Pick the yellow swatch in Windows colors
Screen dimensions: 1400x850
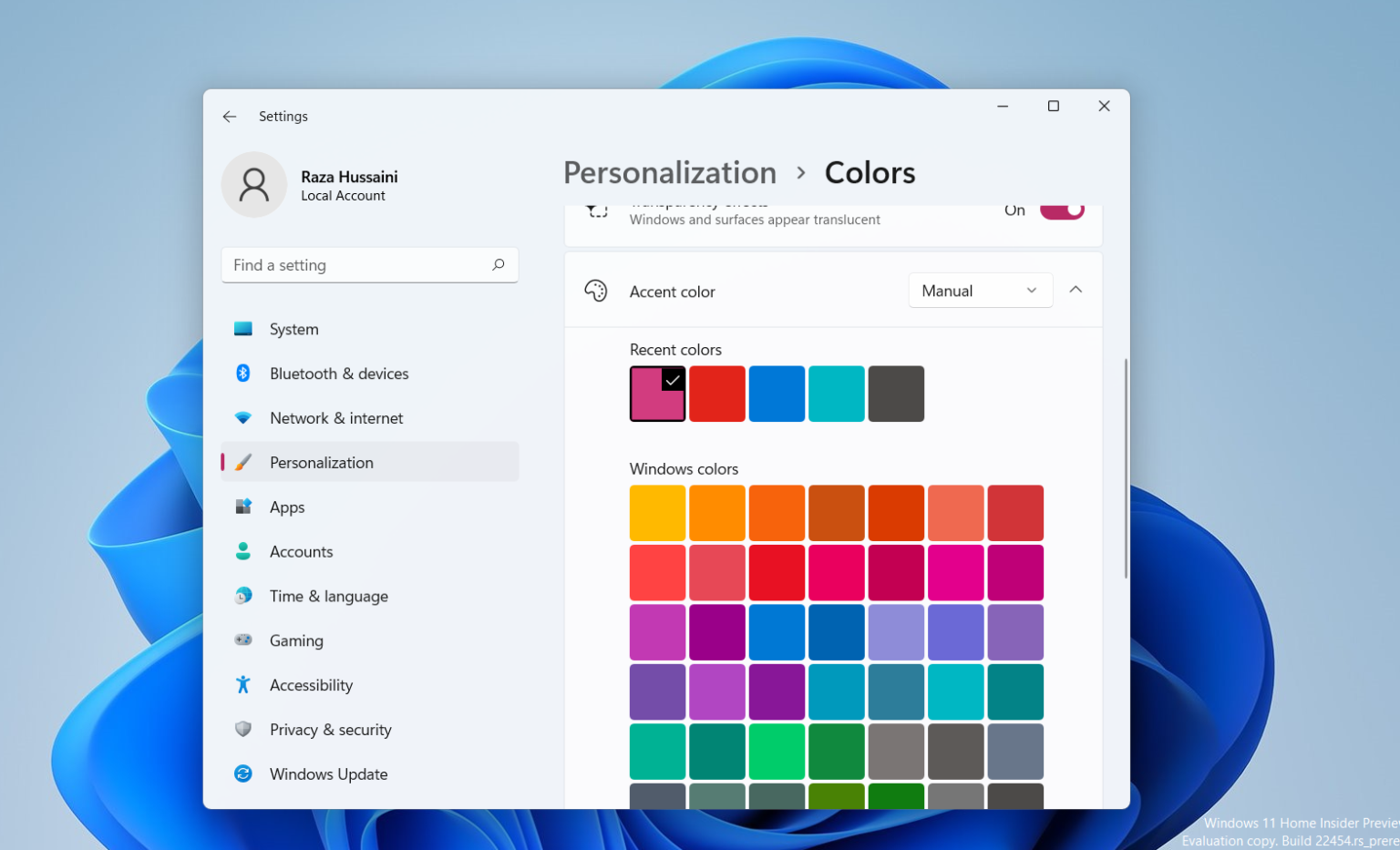tap(657, 512)
